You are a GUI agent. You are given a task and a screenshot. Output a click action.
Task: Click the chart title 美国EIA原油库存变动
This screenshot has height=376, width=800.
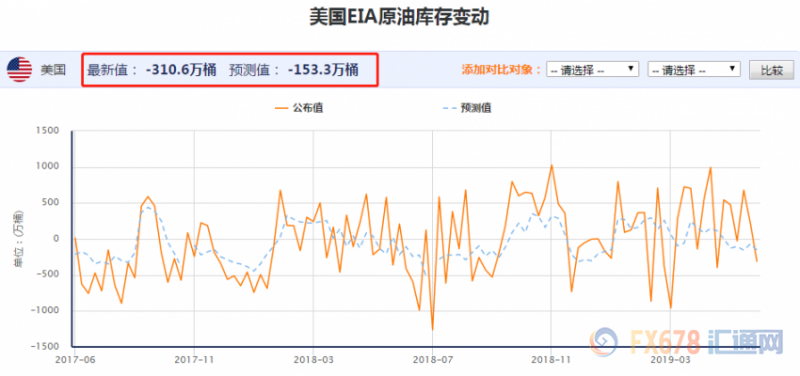pos(399,17)
